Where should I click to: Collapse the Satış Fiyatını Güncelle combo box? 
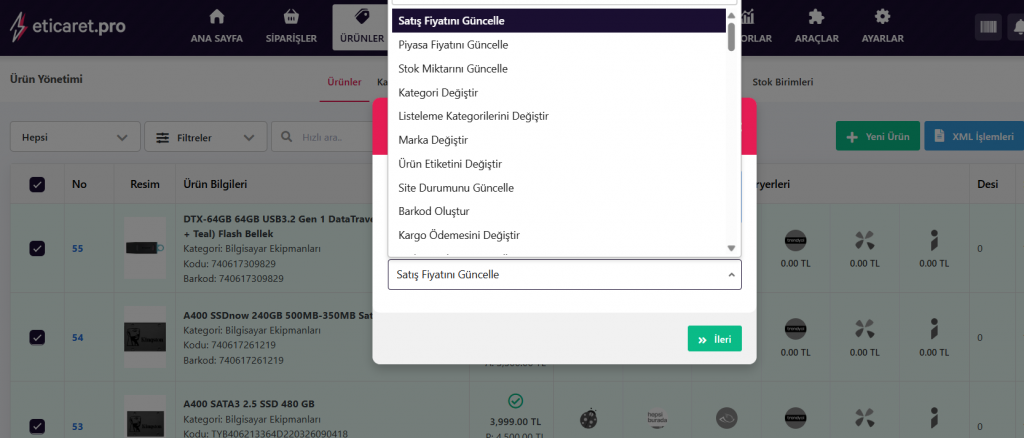pyautogui.click(x=564, y=275)
